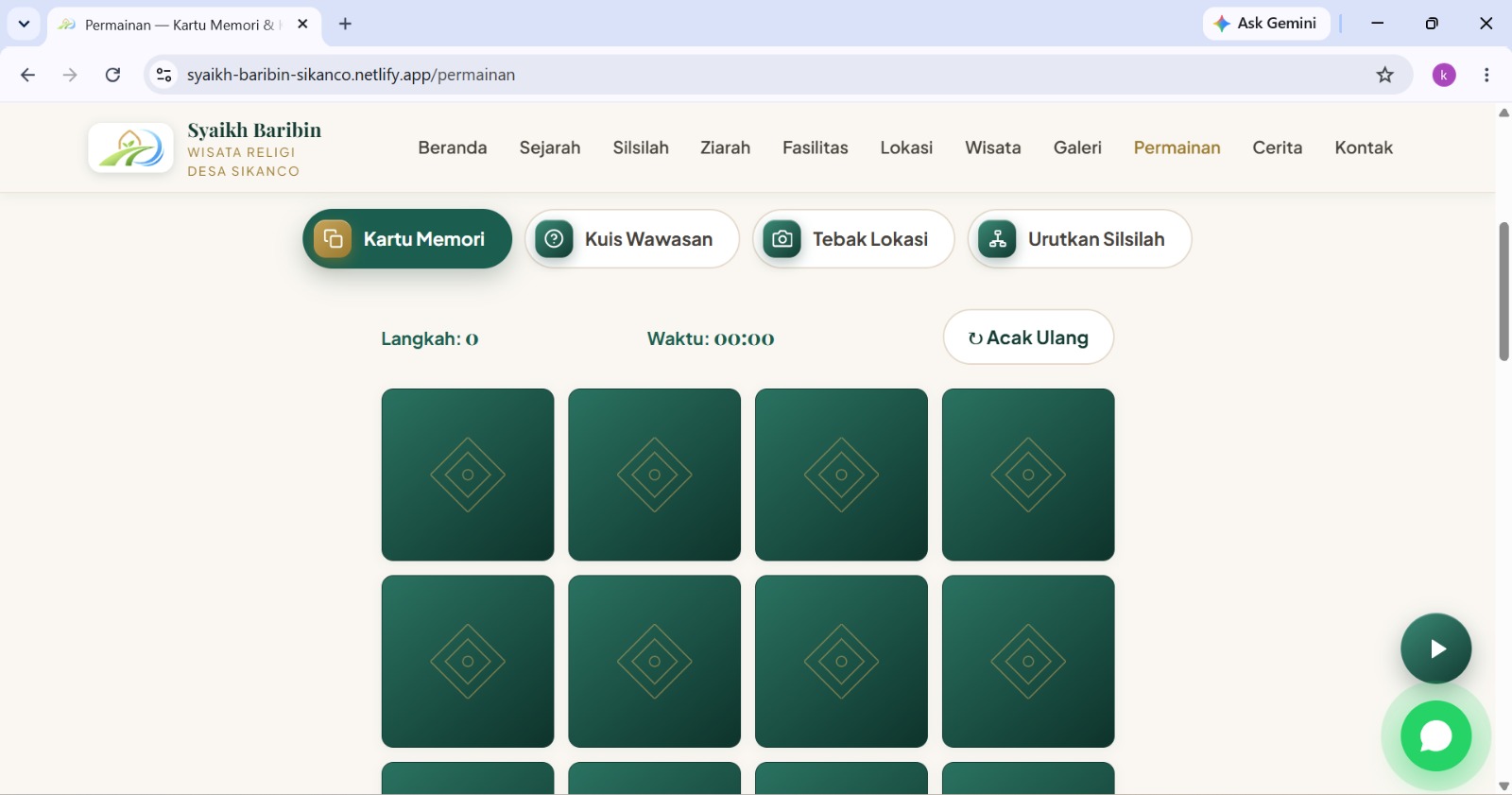
Task: Click the page vertical scrollbar thumb
Action: coord(1503,291)
